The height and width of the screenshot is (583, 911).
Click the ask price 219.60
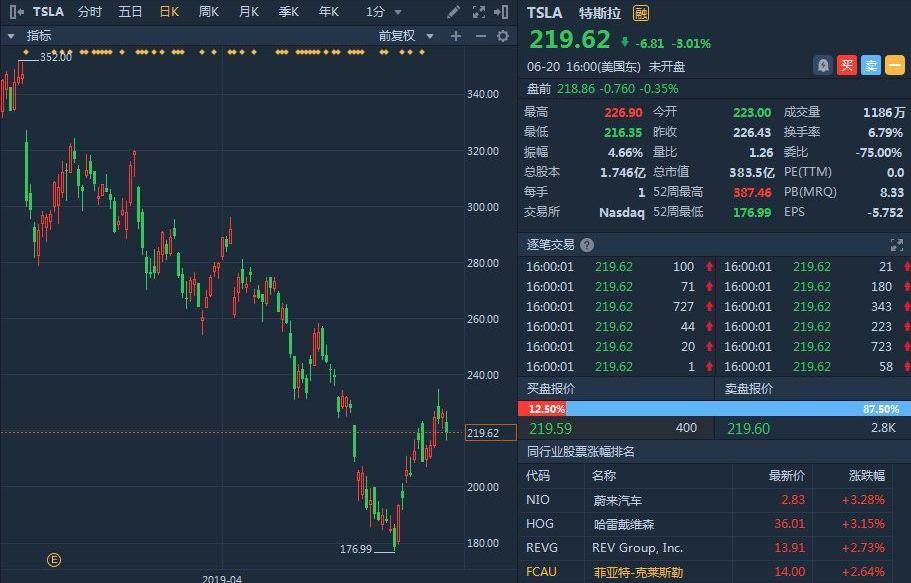coord(748,429)
